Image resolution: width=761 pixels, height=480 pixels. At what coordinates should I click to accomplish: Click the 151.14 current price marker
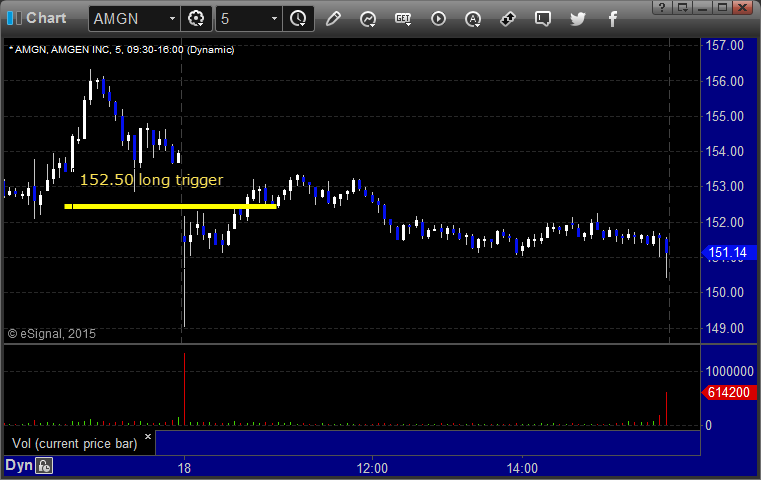coord(729,252)
